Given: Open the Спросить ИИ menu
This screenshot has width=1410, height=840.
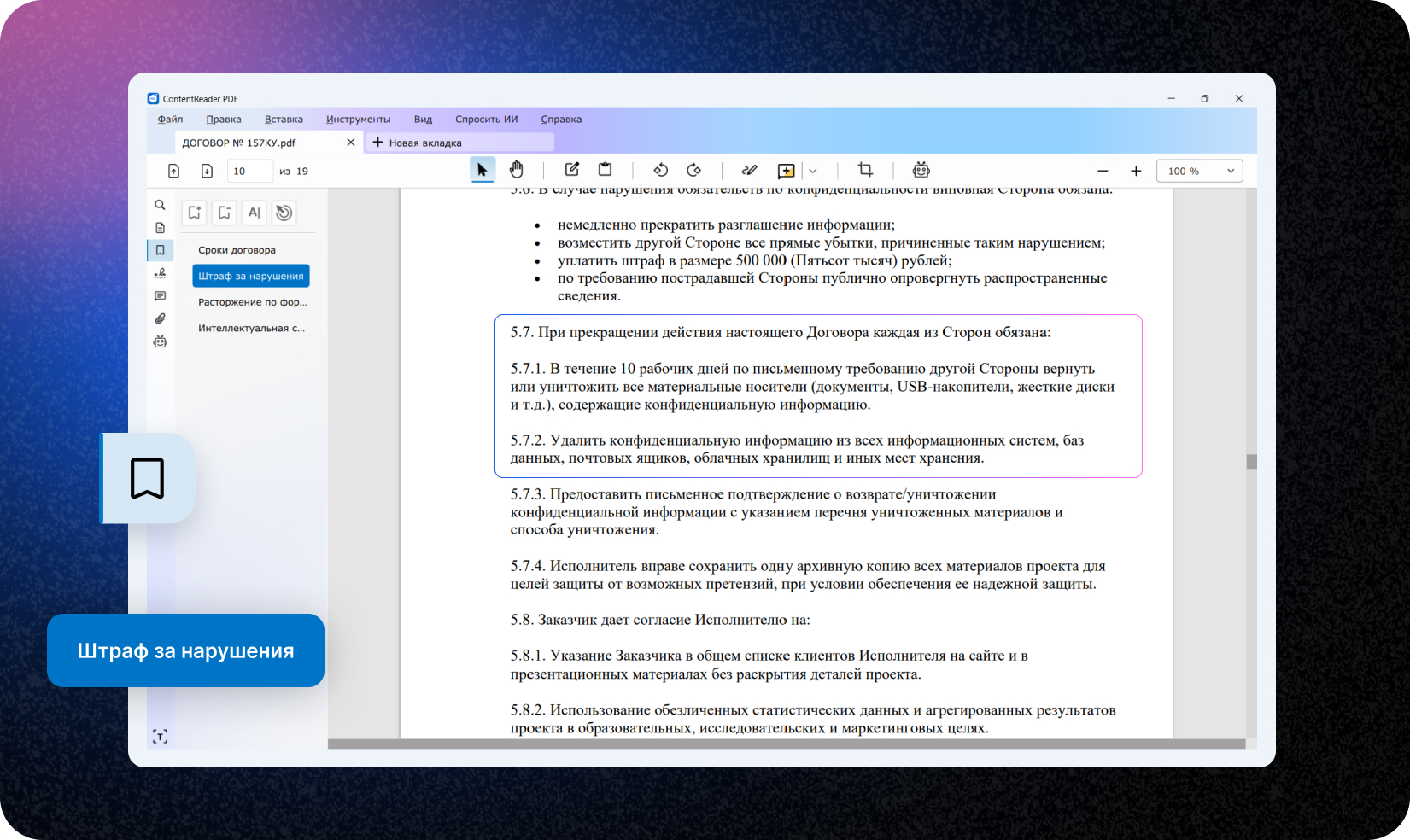Looking at the screenshot, I should pos(485,119).
